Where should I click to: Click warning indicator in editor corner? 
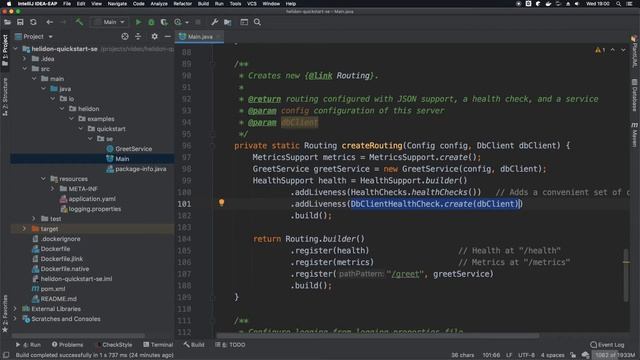pos(600,50)
